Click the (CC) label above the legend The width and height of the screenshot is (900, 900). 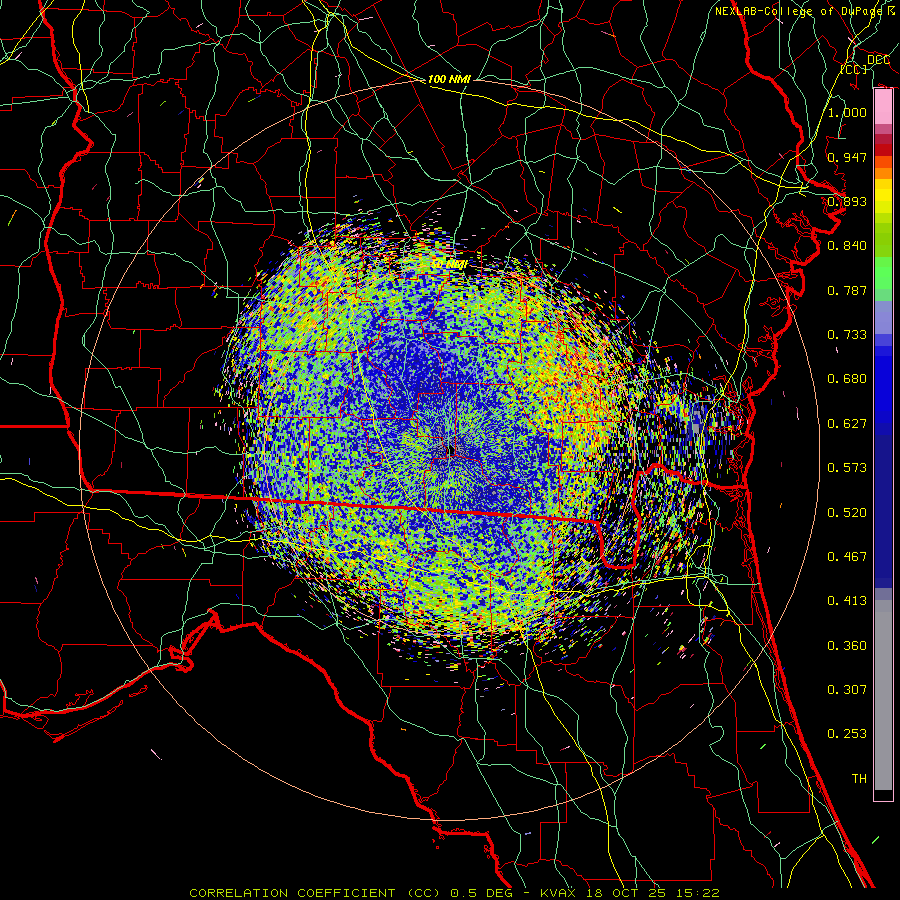[x=854, y=69]
